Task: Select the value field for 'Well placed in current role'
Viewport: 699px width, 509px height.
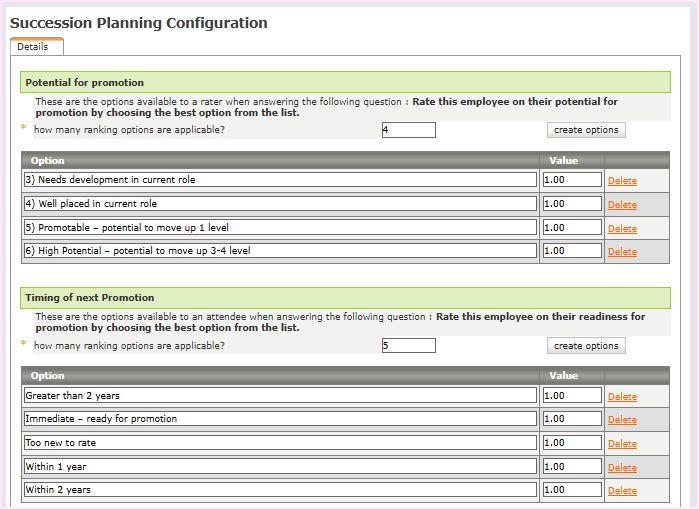Action: 572,204
